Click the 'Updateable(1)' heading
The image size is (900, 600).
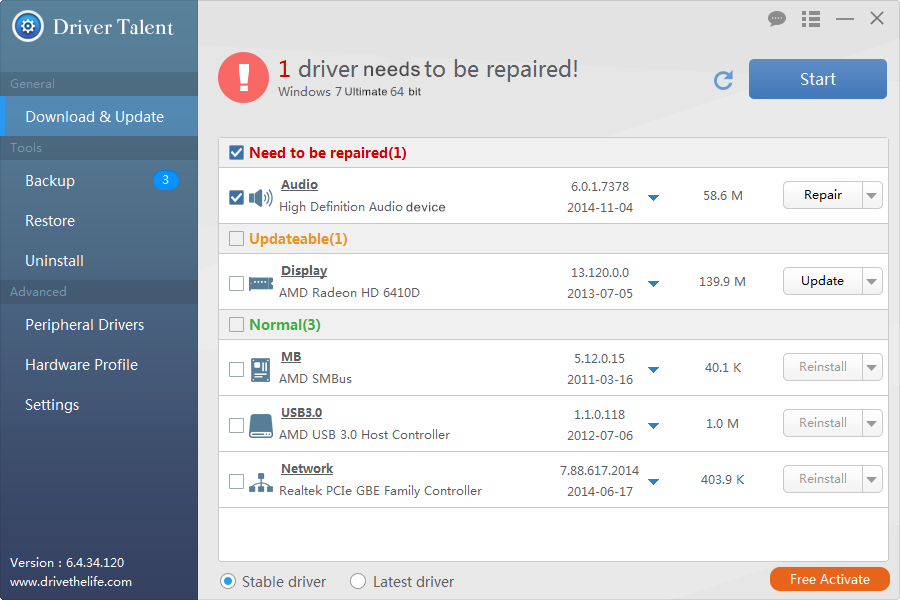tap(298, 239)
